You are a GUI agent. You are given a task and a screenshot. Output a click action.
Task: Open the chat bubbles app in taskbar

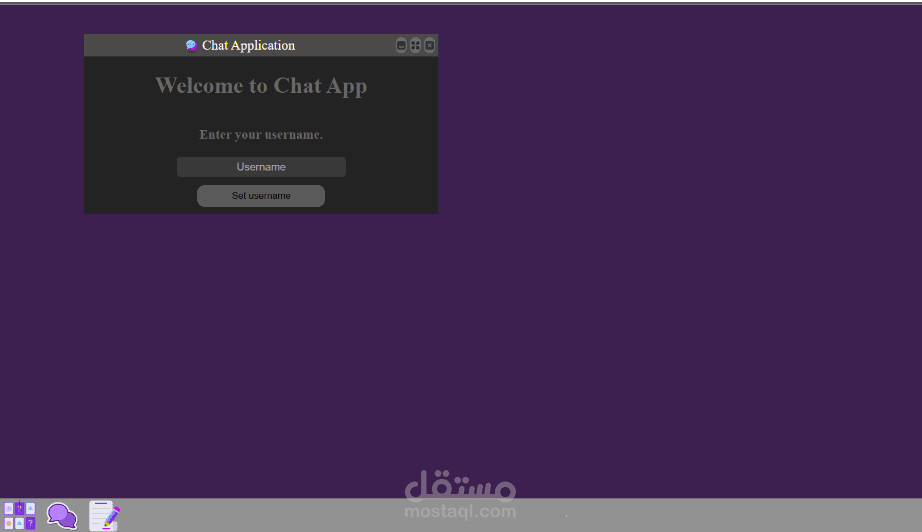62,516
